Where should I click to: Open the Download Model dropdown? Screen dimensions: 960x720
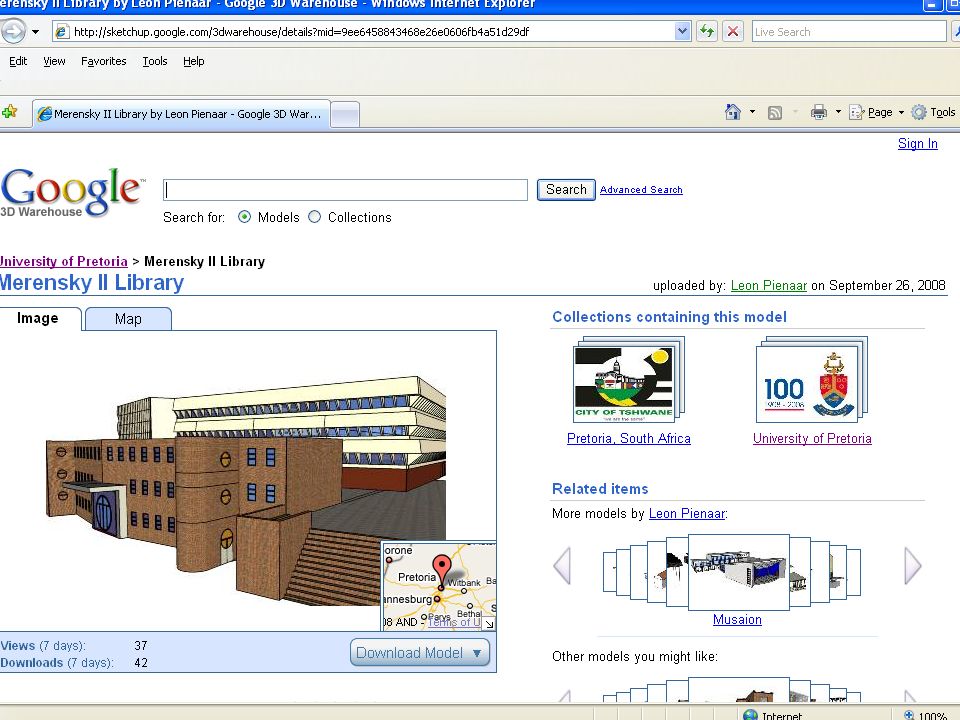420,653
